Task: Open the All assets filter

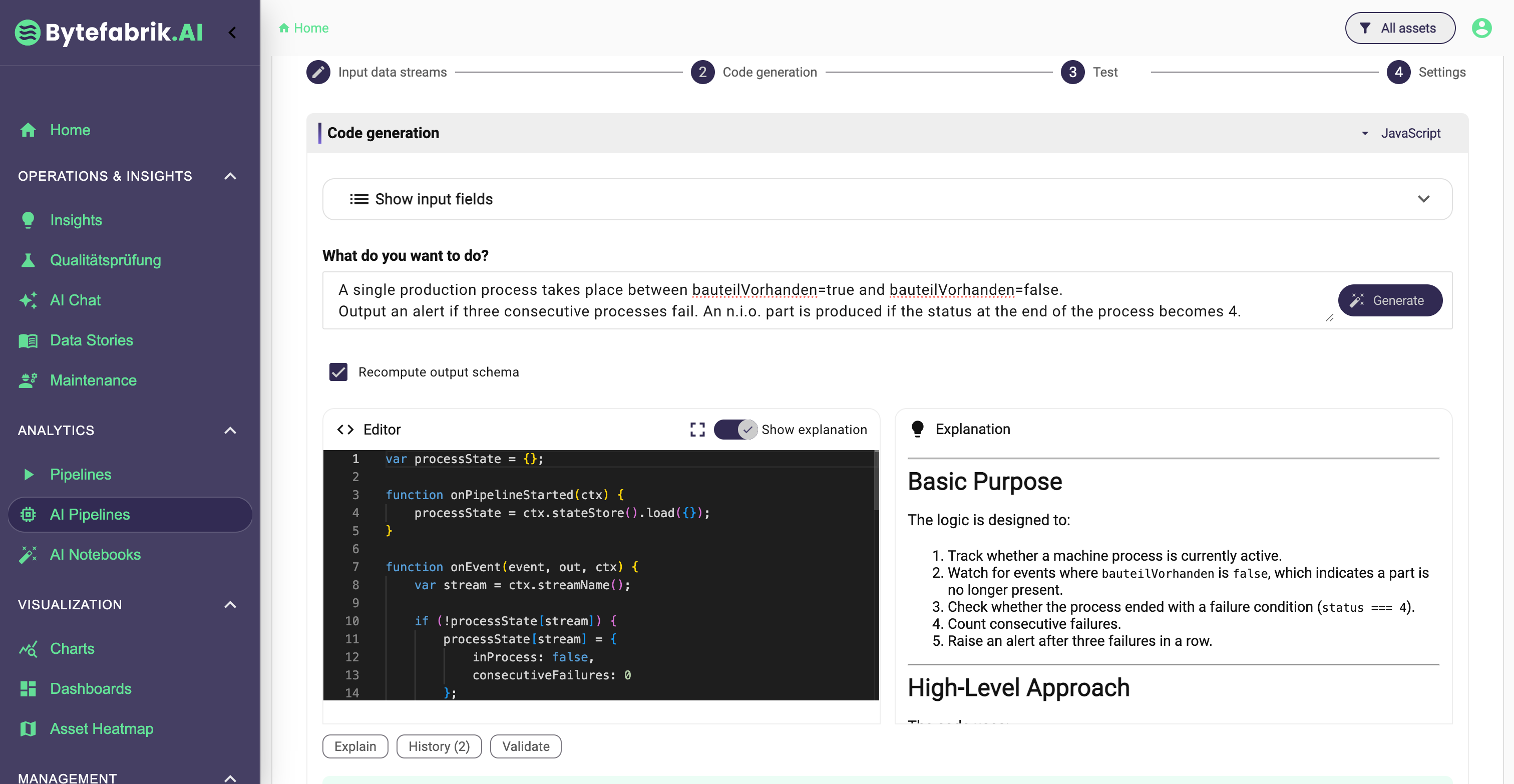Action: pyautogui.click(x=1400, y=28)
